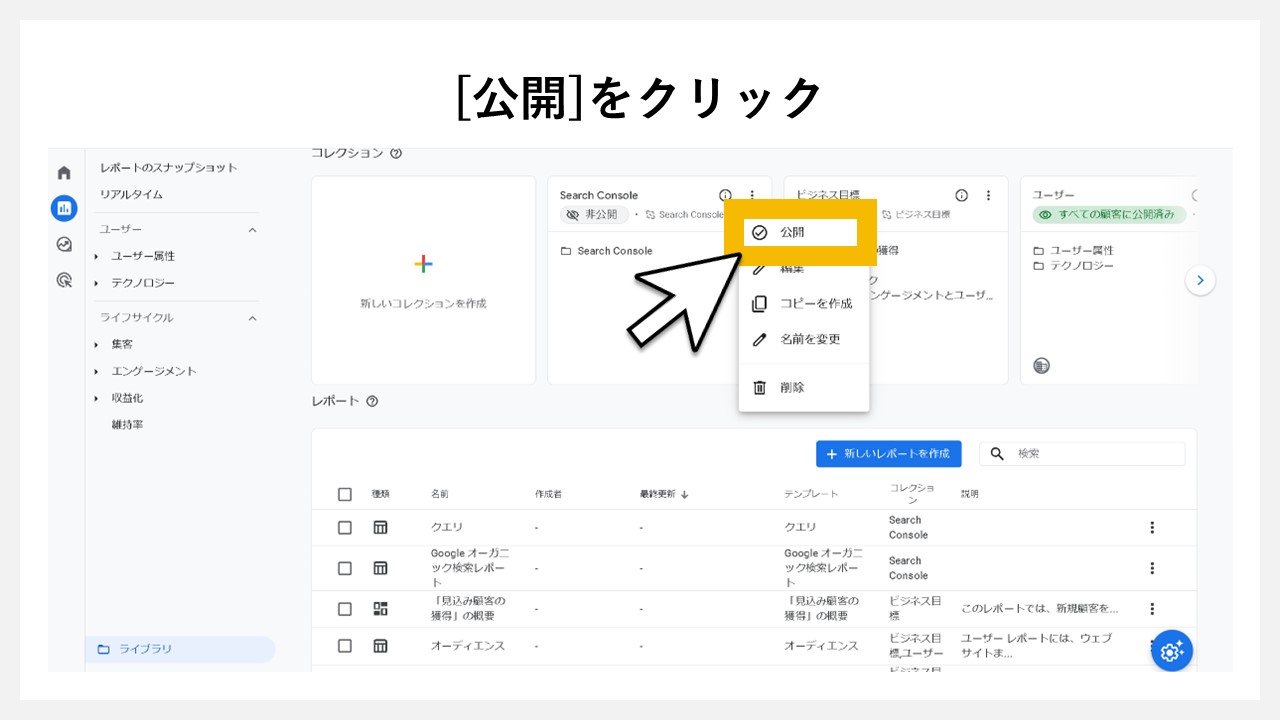Screen dimensions: 1280x720
Task: Click the settings gear at bottom right
Action: tap(1171, 651)
